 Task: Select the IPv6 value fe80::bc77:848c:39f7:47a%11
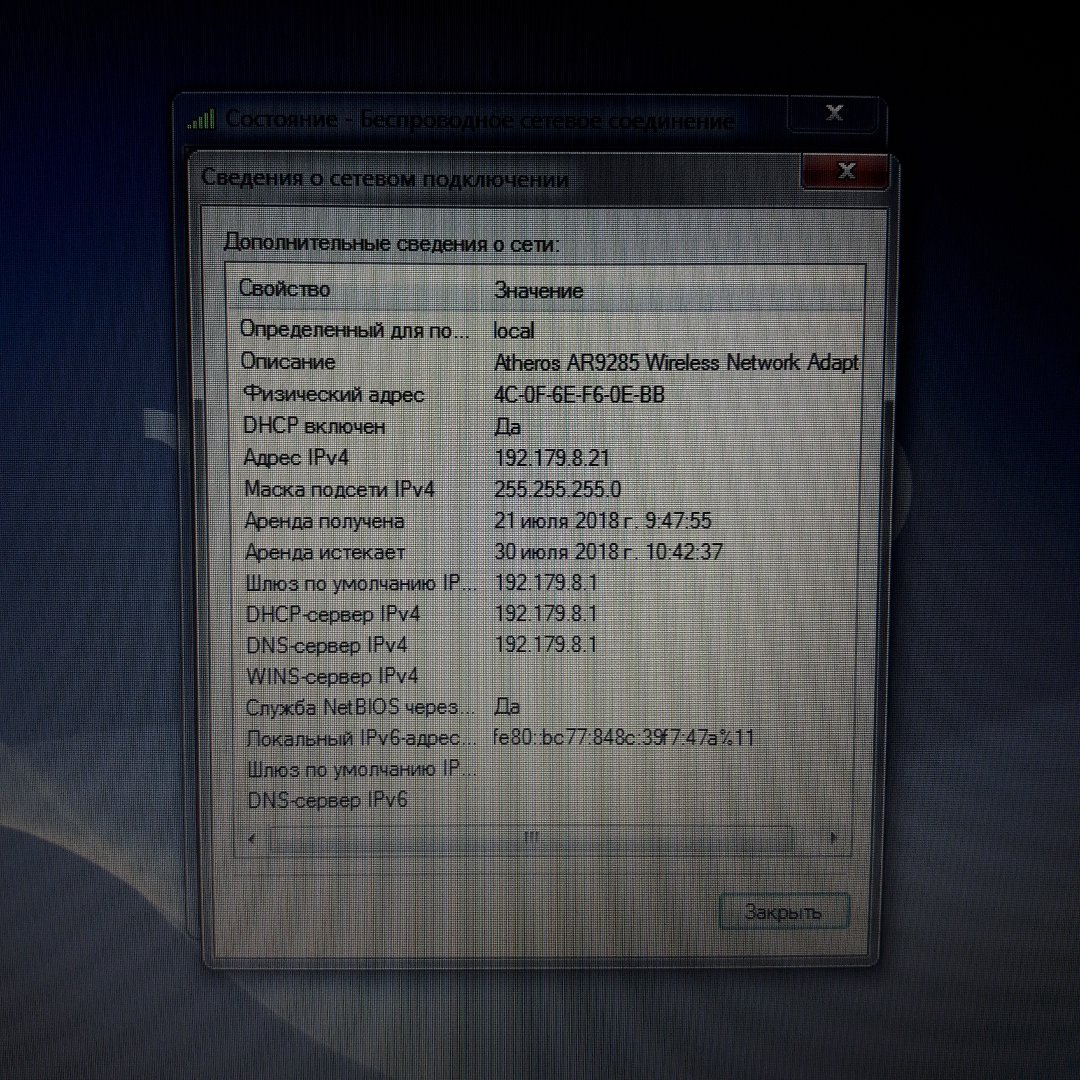(x=624, y=738)
